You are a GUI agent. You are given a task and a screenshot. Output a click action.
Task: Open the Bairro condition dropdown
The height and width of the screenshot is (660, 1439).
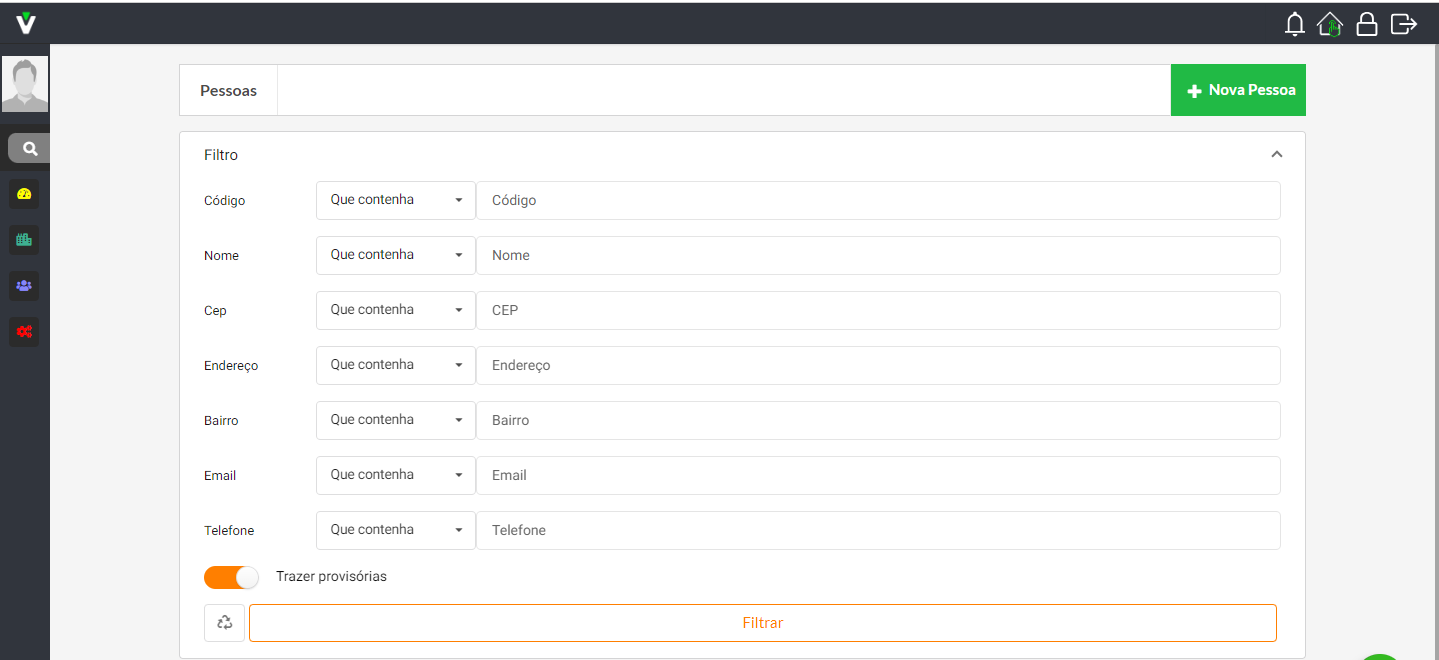(396, 420)
